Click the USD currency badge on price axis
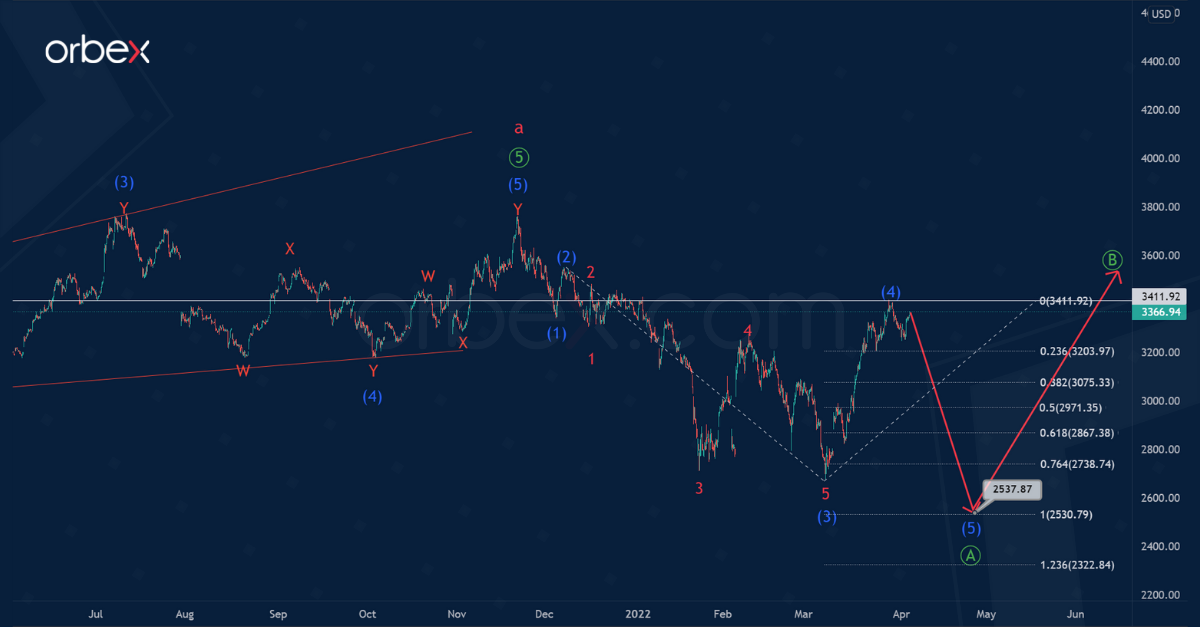 click(x=1160, y=15)
